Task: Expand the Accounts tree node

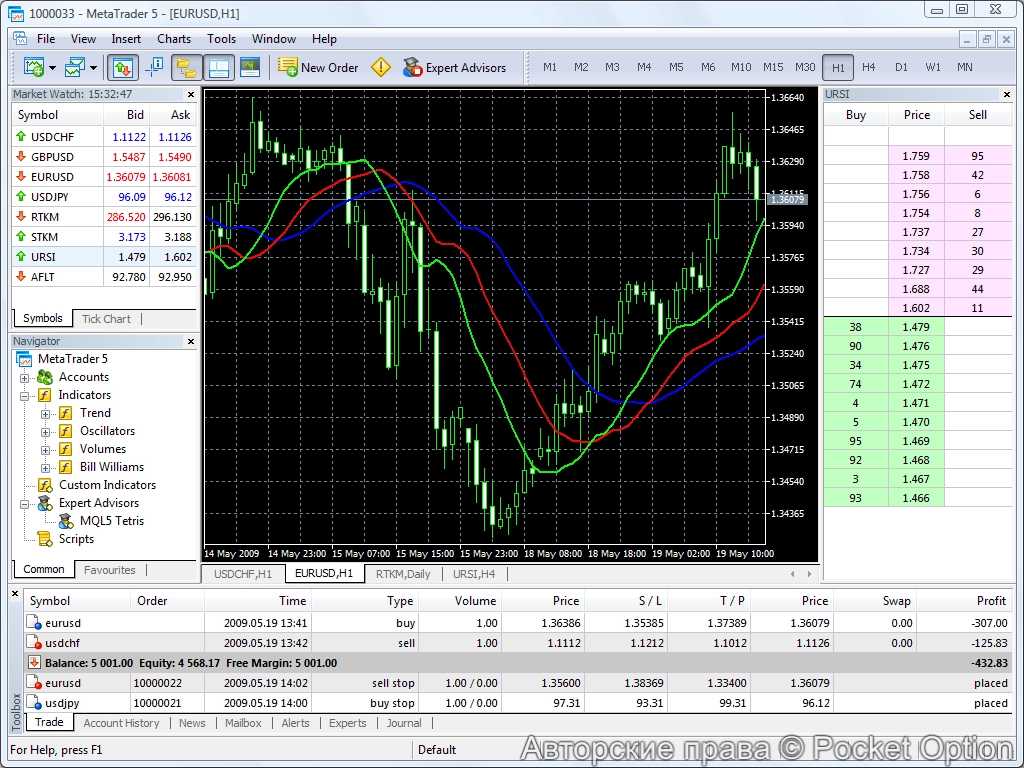Action: coord(25,378)
